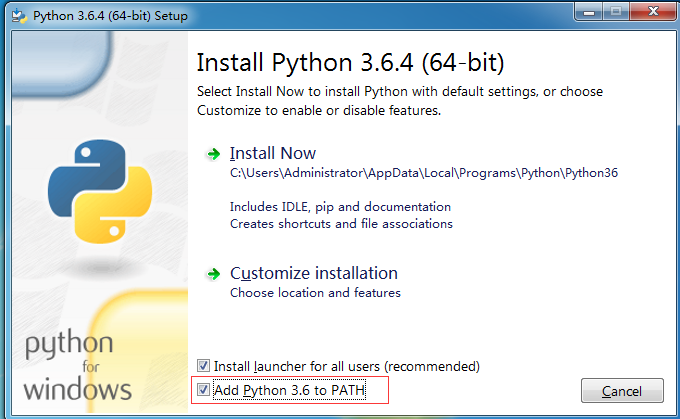This screenshot has height=419, width=680.
Task: Minimize the Python Setup window
Action: [x=588, y=12]
